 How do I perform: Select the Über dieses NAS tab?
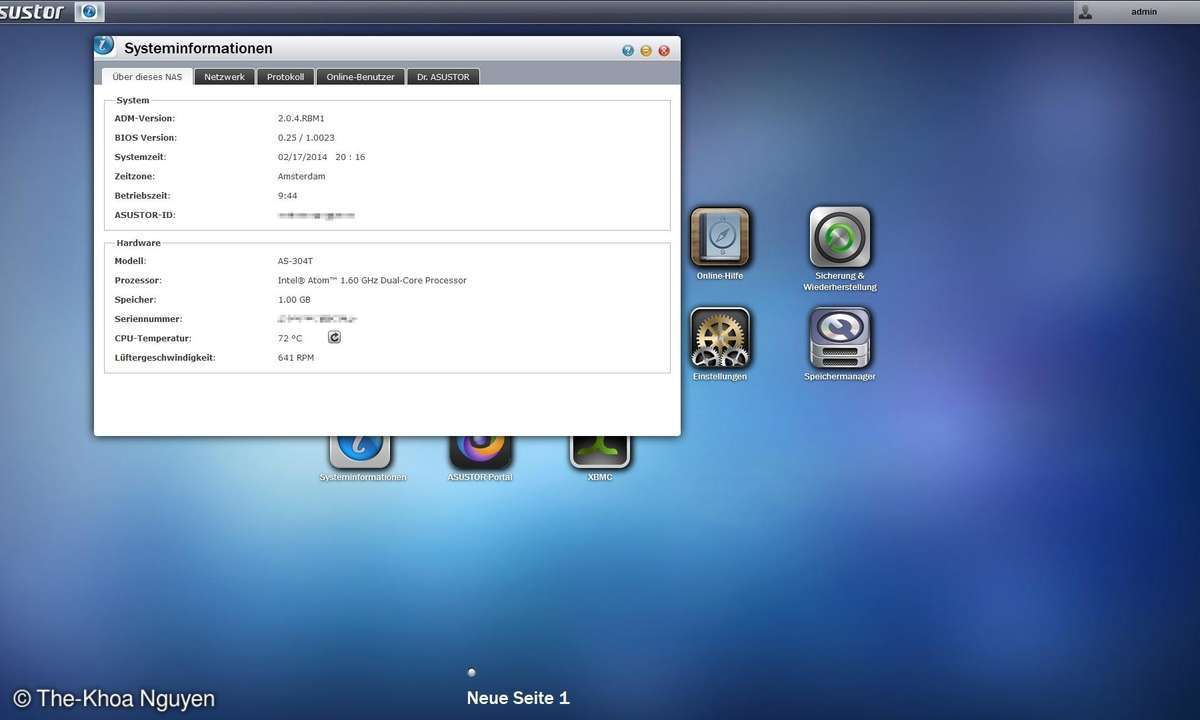[147, 77]
